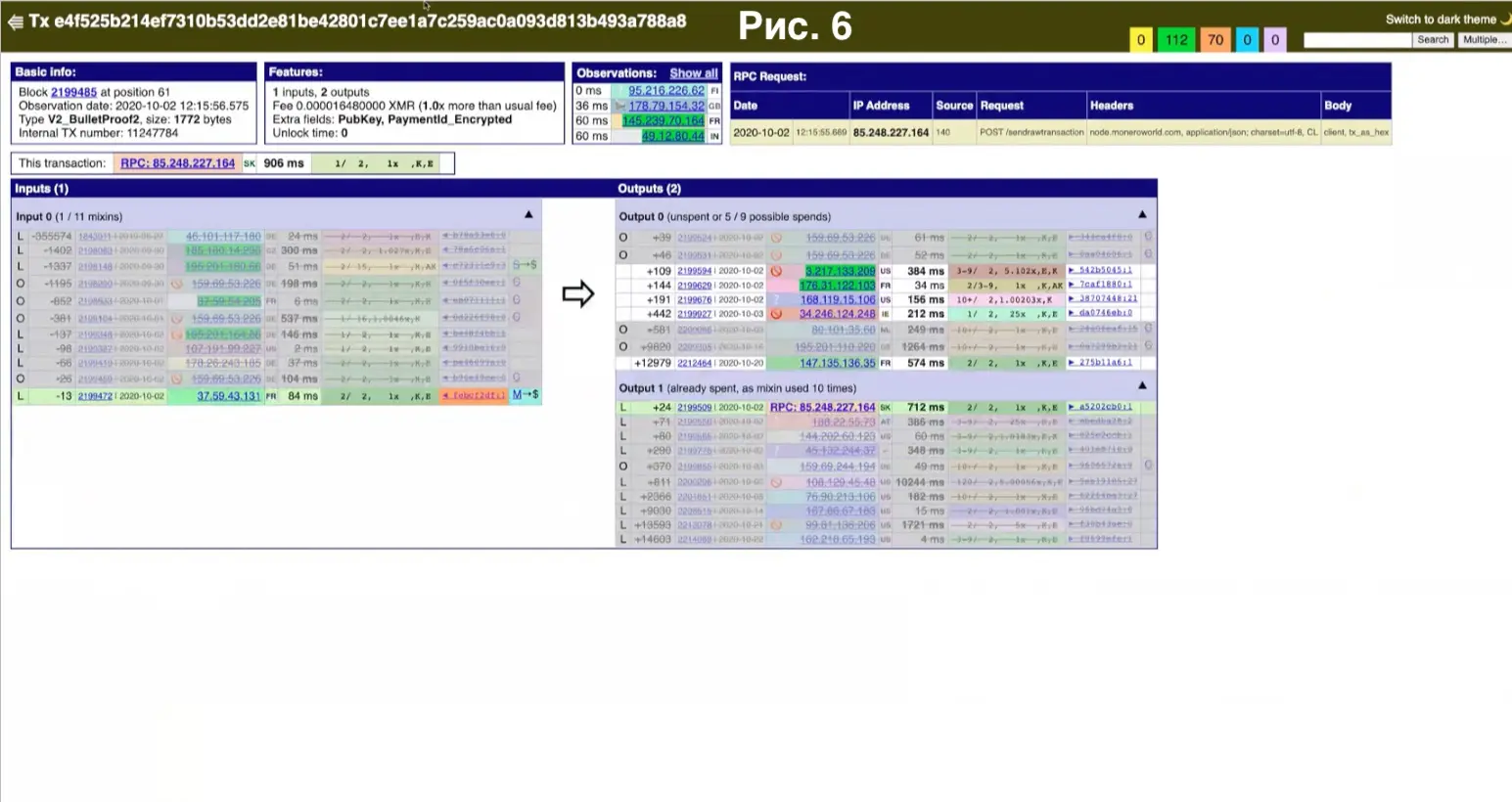The width and height of the screenshot is (1512, 802).
Task: Open block 2199472 link in Input 0
Action: (x=95, y=396)
